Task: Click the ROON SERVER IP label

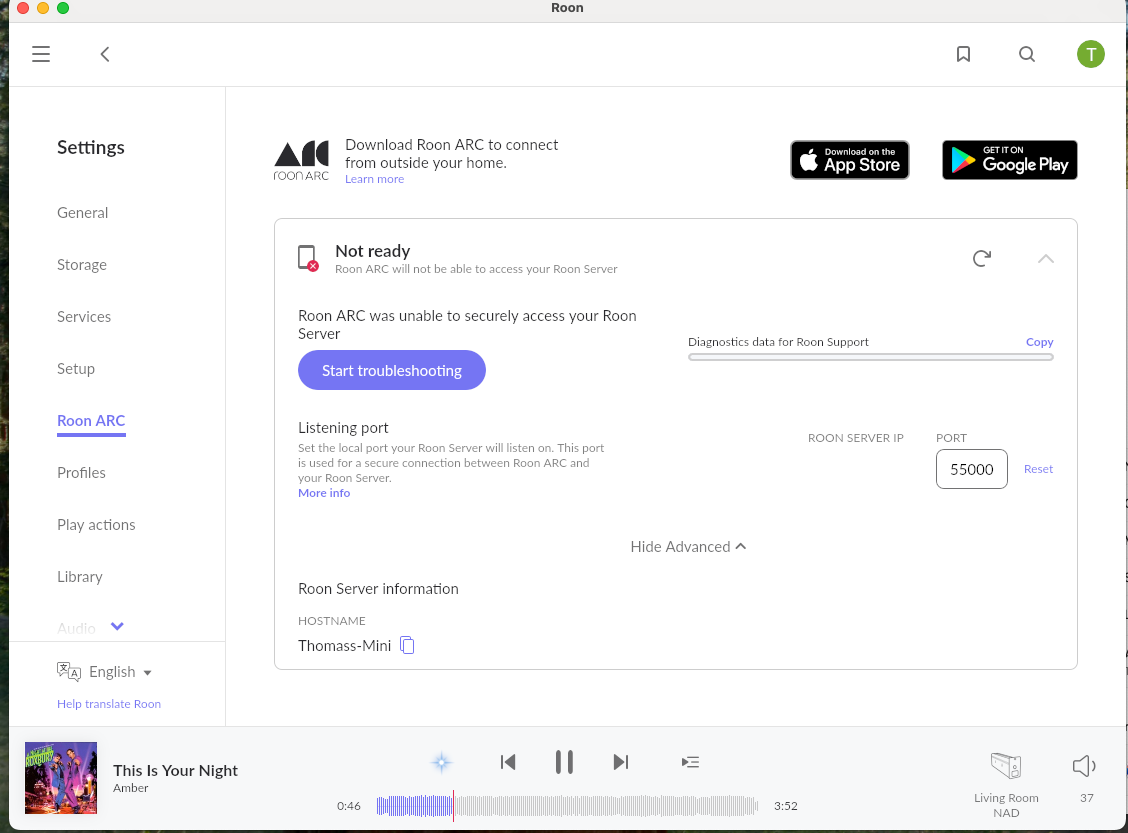Action: pyautogui.click(x=855, y=438)
